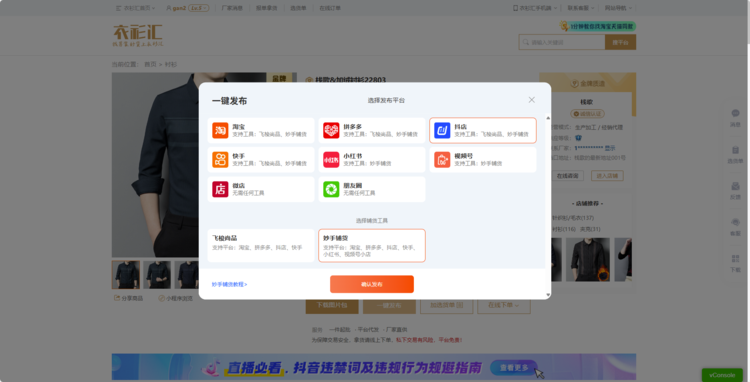
Task: Click the 加选货单 button
Action: 446,306
